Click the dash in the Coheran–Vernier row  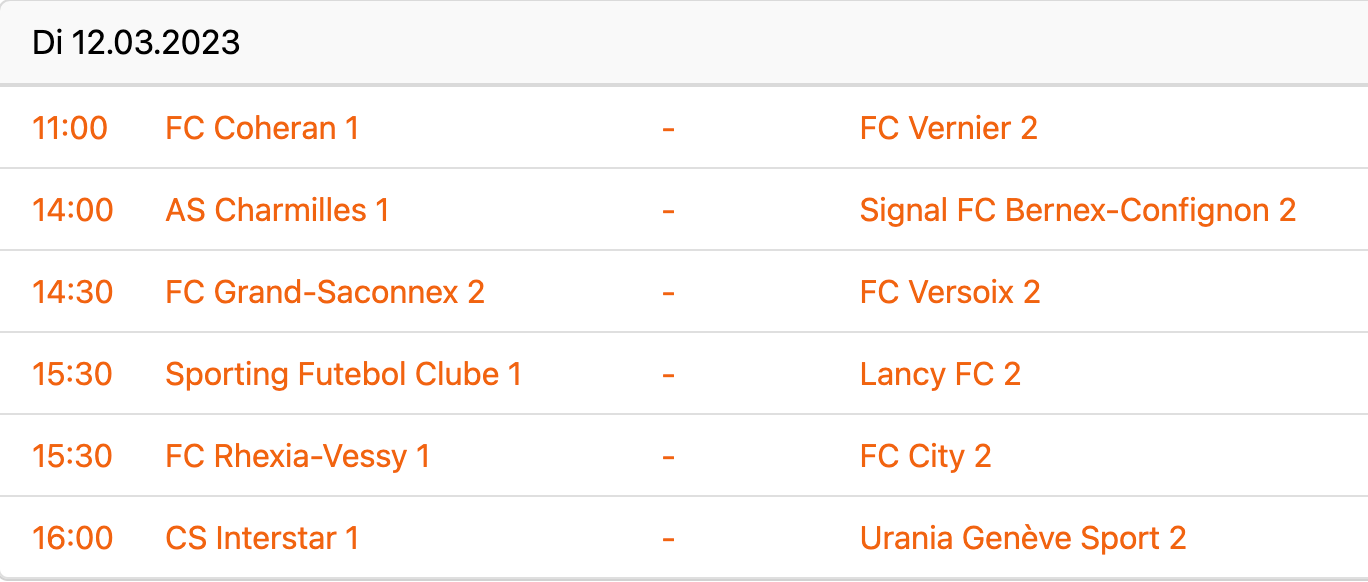(668, 128)
